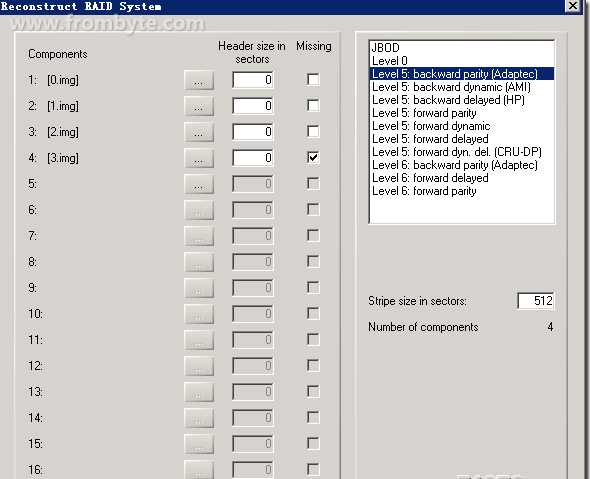Screen dimensions: 590x479
Task: Browse for component 1 image file
Action: click(x=199, y=80)
